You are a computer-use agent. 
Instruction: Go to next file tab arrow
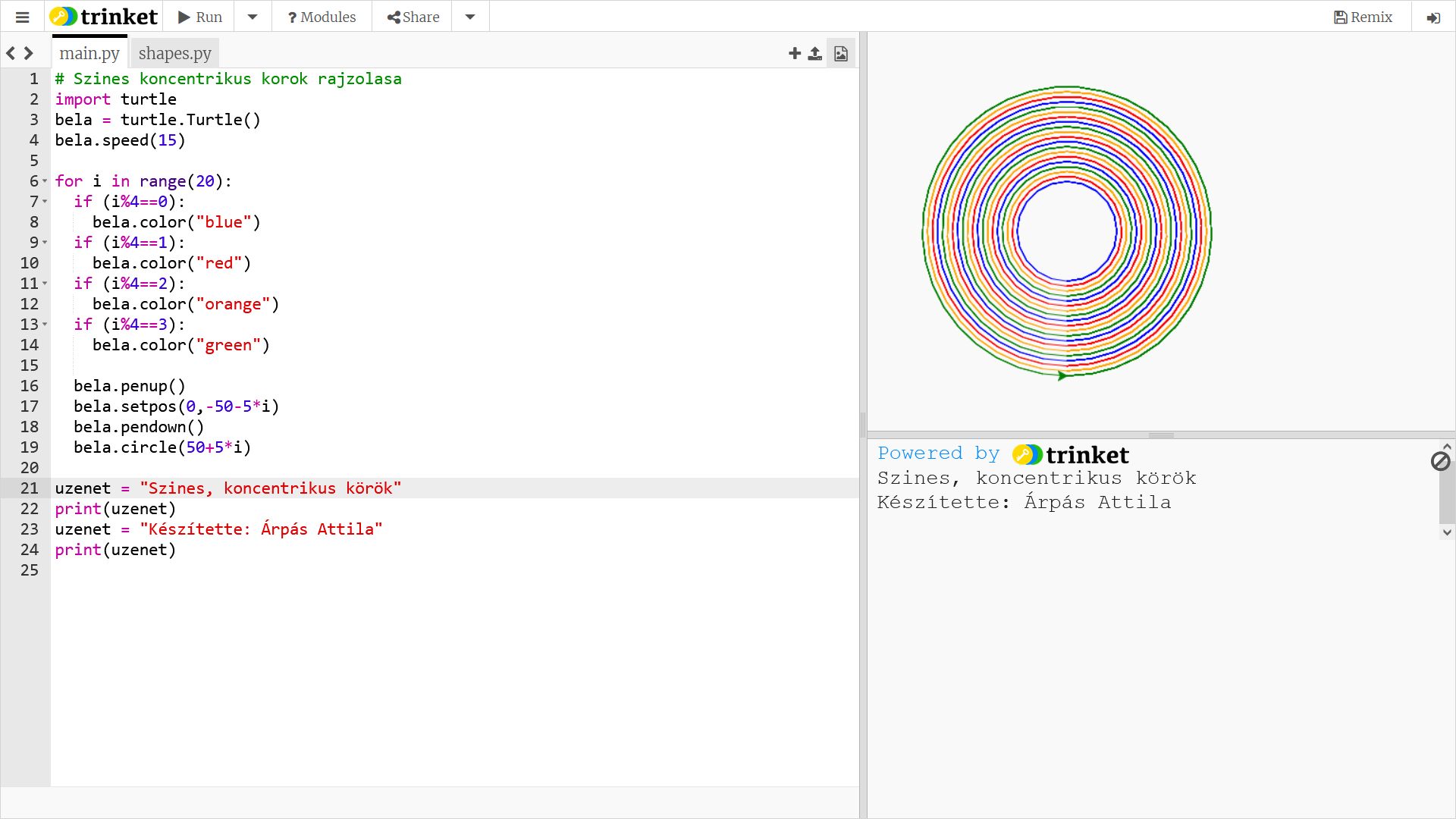tap(29, 53)
